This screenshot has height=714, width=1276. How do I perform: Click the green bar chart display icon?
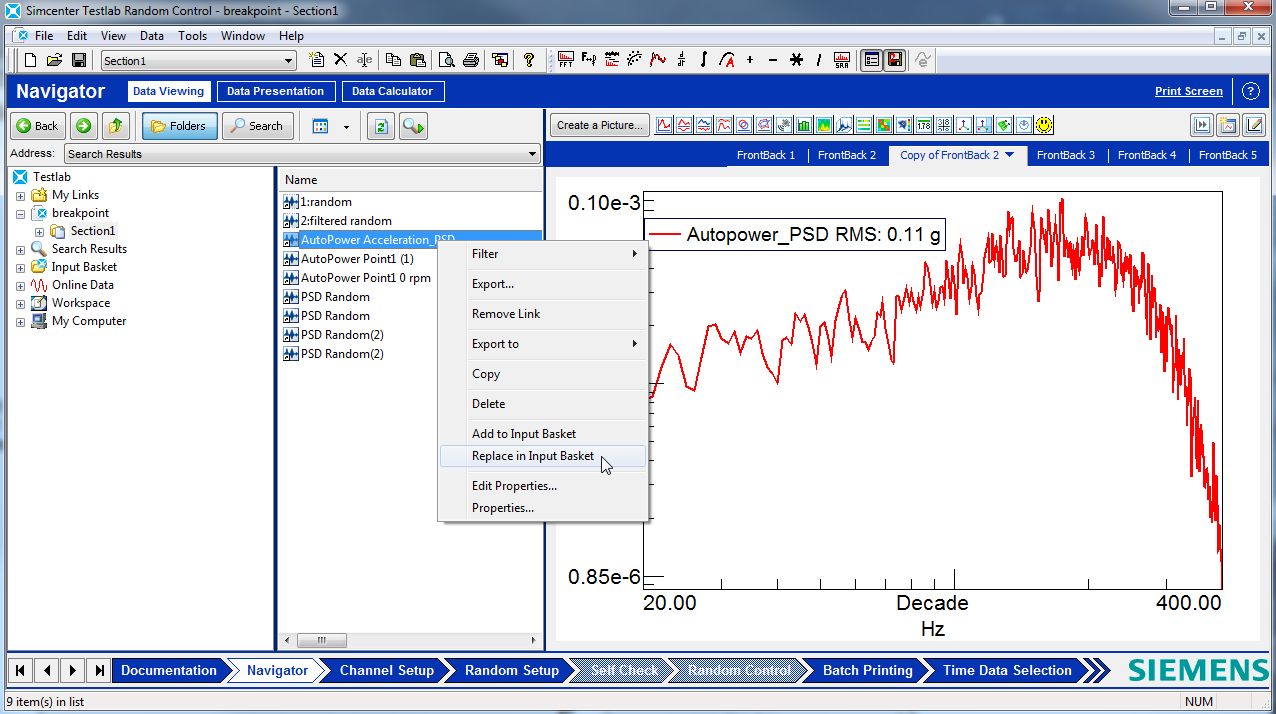(x=805, y=125)
